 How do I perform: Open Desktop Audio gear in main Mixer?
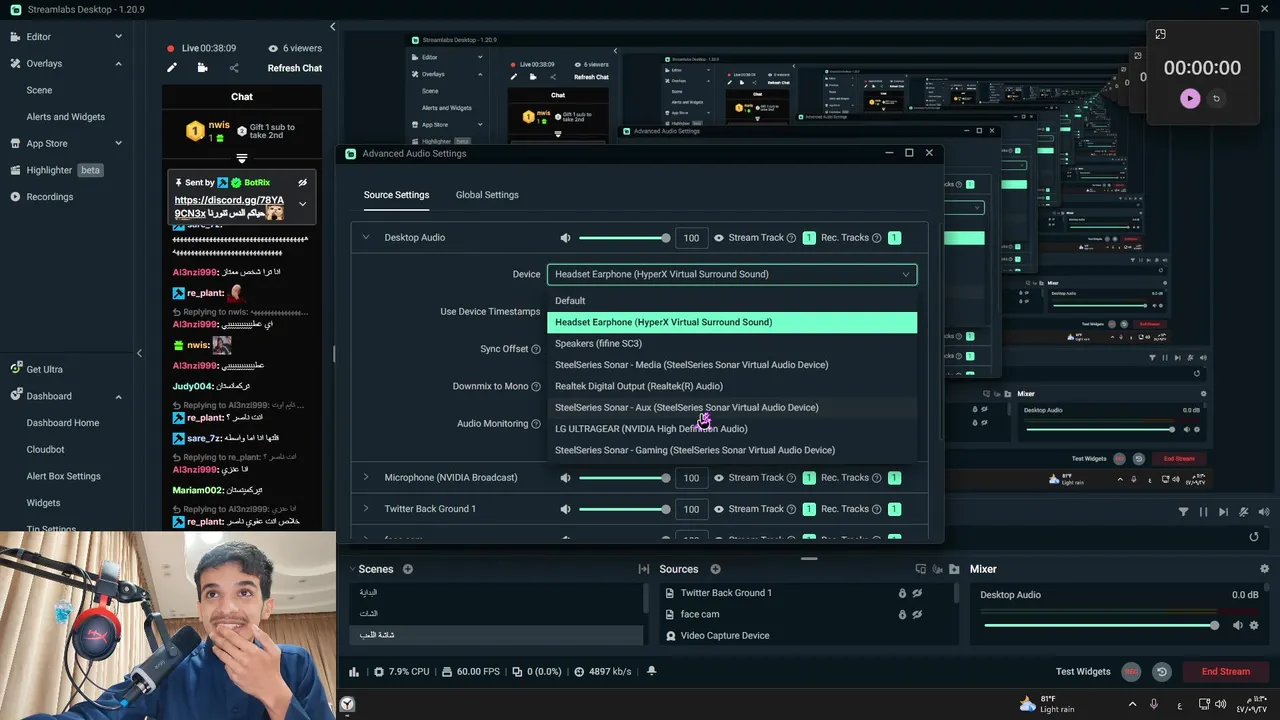pos(1254,626)
